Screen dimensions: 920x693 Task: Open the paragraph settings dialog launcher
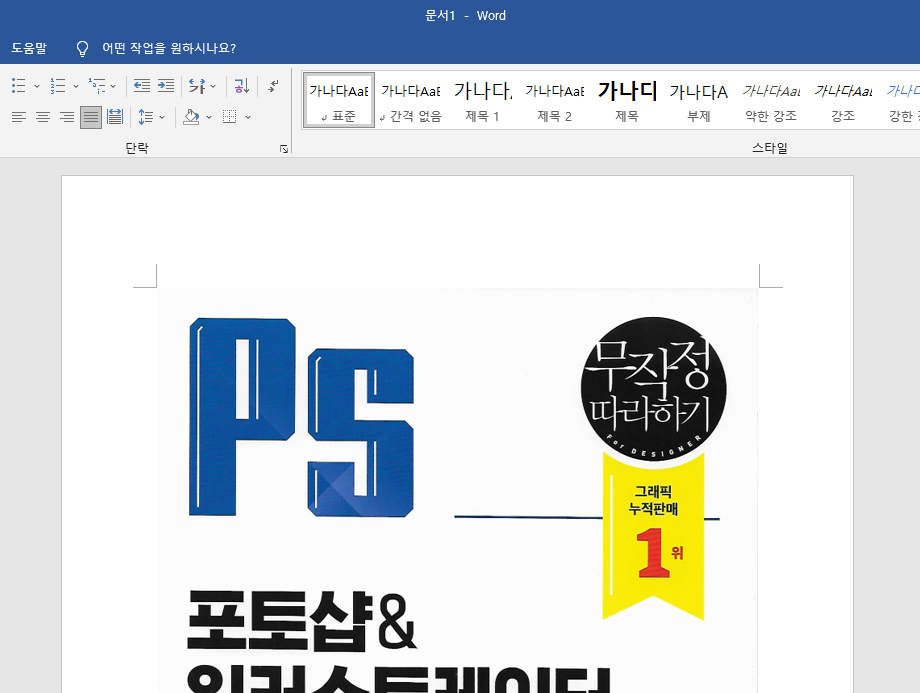pyautogui.click(x=284, y=149)
